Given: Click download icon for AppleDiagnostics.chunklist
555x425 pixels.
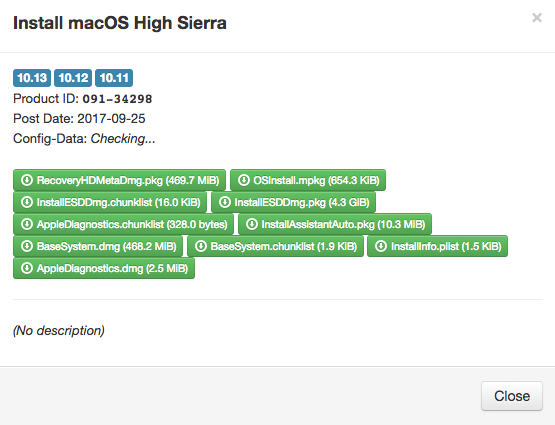Looking at the screenshot, I should point(27,224).
